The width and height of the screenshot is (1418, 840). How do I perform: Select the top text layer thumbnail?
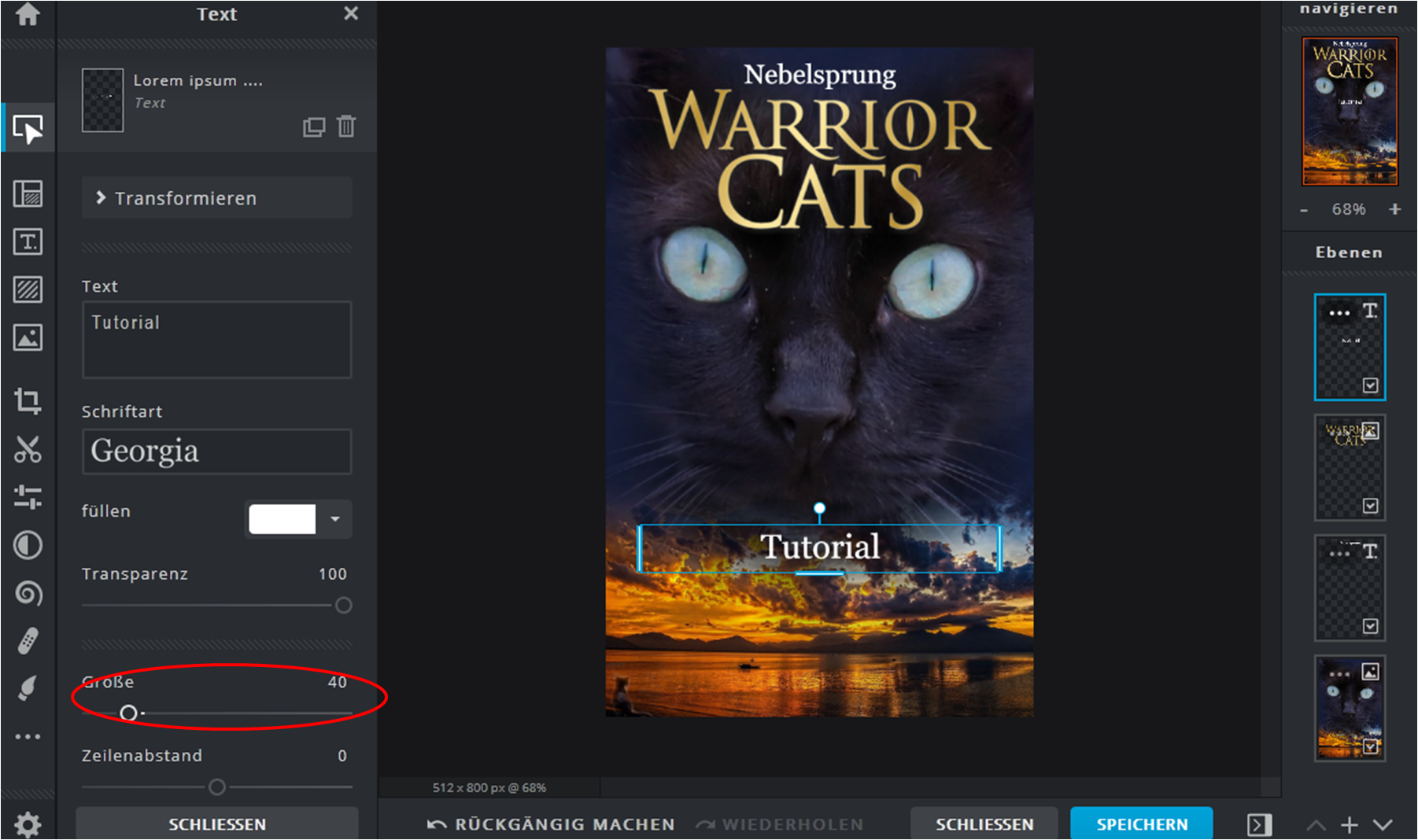[x=1350, y=348]
